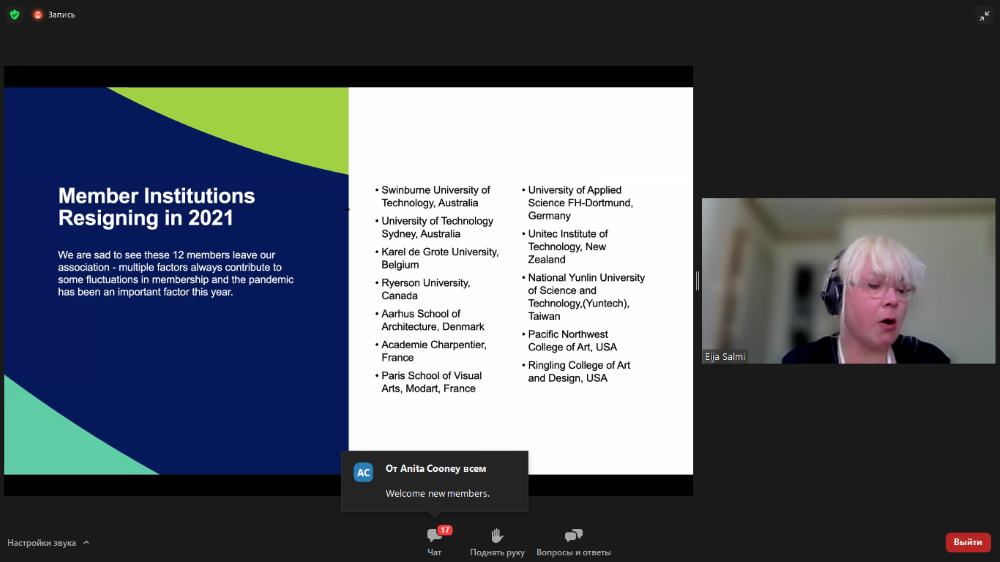Exit full screen via corner arrows icon
This screenshot has height=562, width=1000.
(984, 16)
